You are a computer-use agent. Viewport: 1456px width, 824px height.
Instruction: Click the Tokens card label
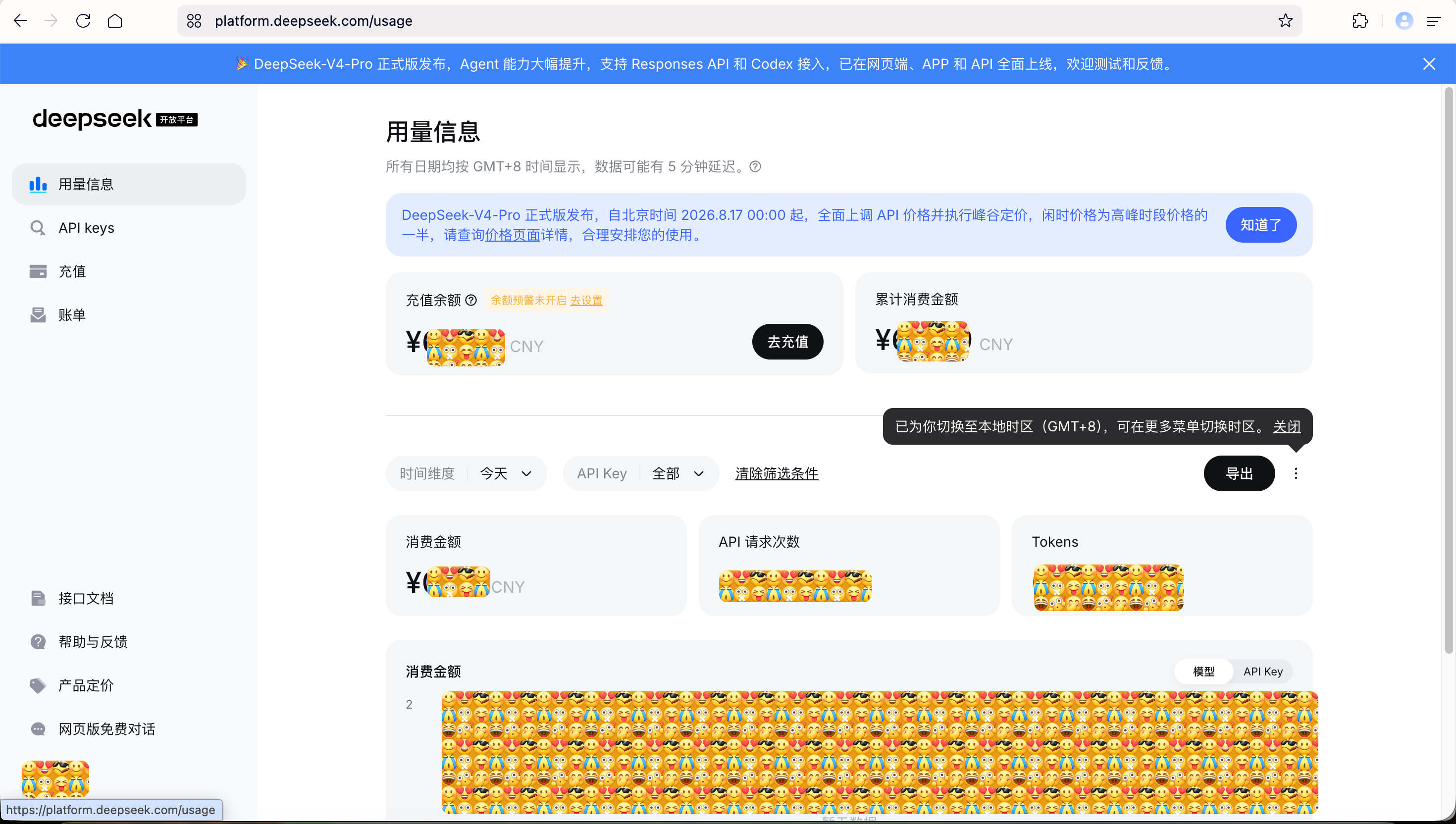(x=1055, y=542)
